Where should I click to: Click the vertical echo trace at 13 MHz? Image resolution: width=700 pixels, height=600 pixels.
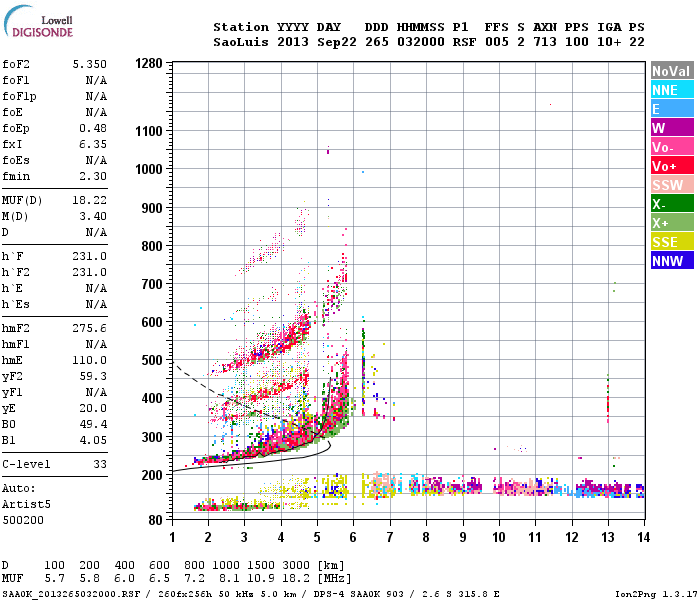click(608, 399)
